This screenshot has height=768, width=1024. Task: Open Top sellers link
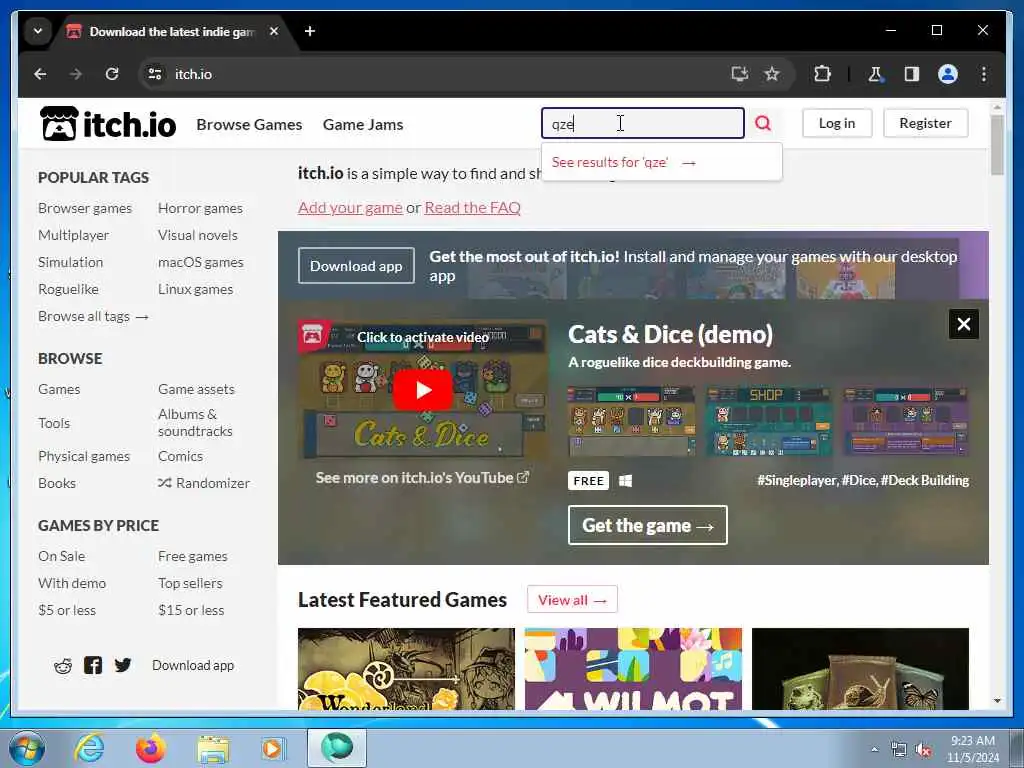[190, 583]
